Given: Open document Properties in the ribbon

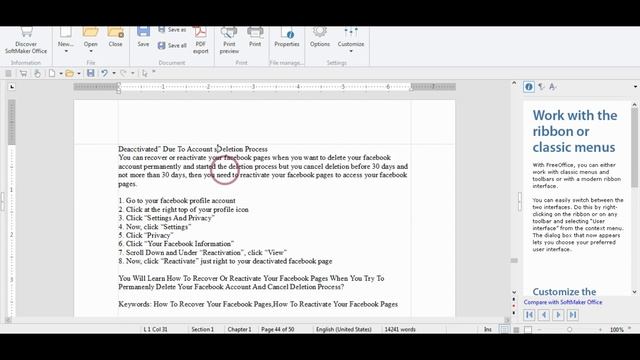Looking at the screenshot, I should (x=287, y=37).
